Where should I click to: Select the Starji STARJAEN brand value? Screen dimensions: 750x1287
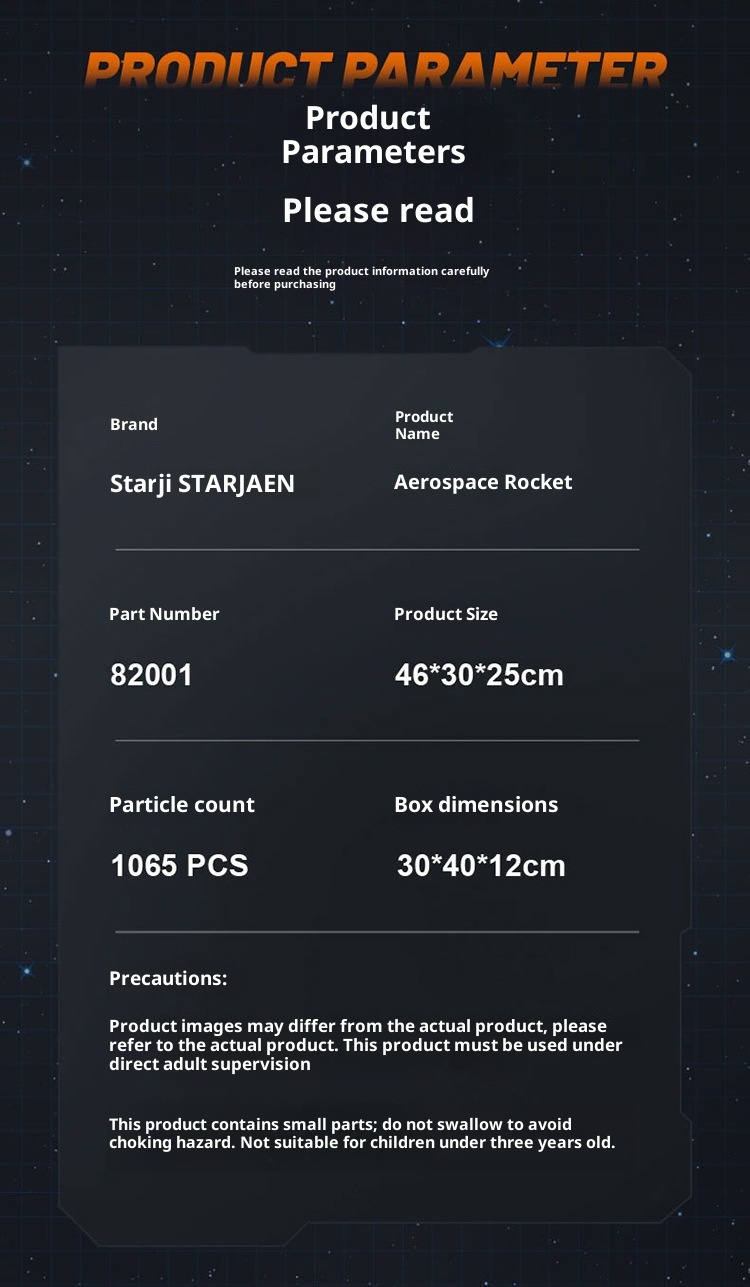pyautogui.click(x=202, y=484)
